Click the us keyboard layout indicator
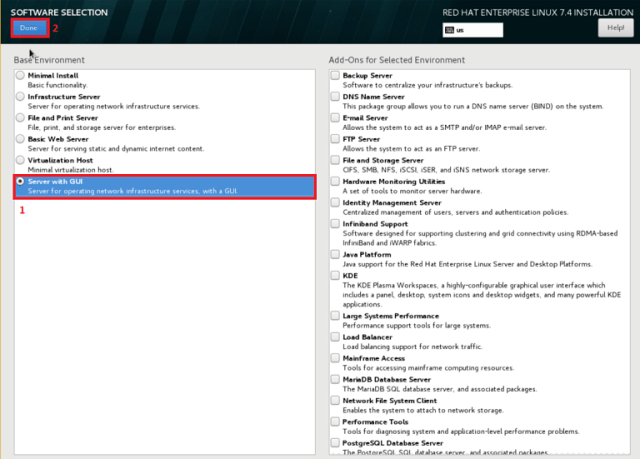Screen dimensions: 640x459 [x=473, y=30]
